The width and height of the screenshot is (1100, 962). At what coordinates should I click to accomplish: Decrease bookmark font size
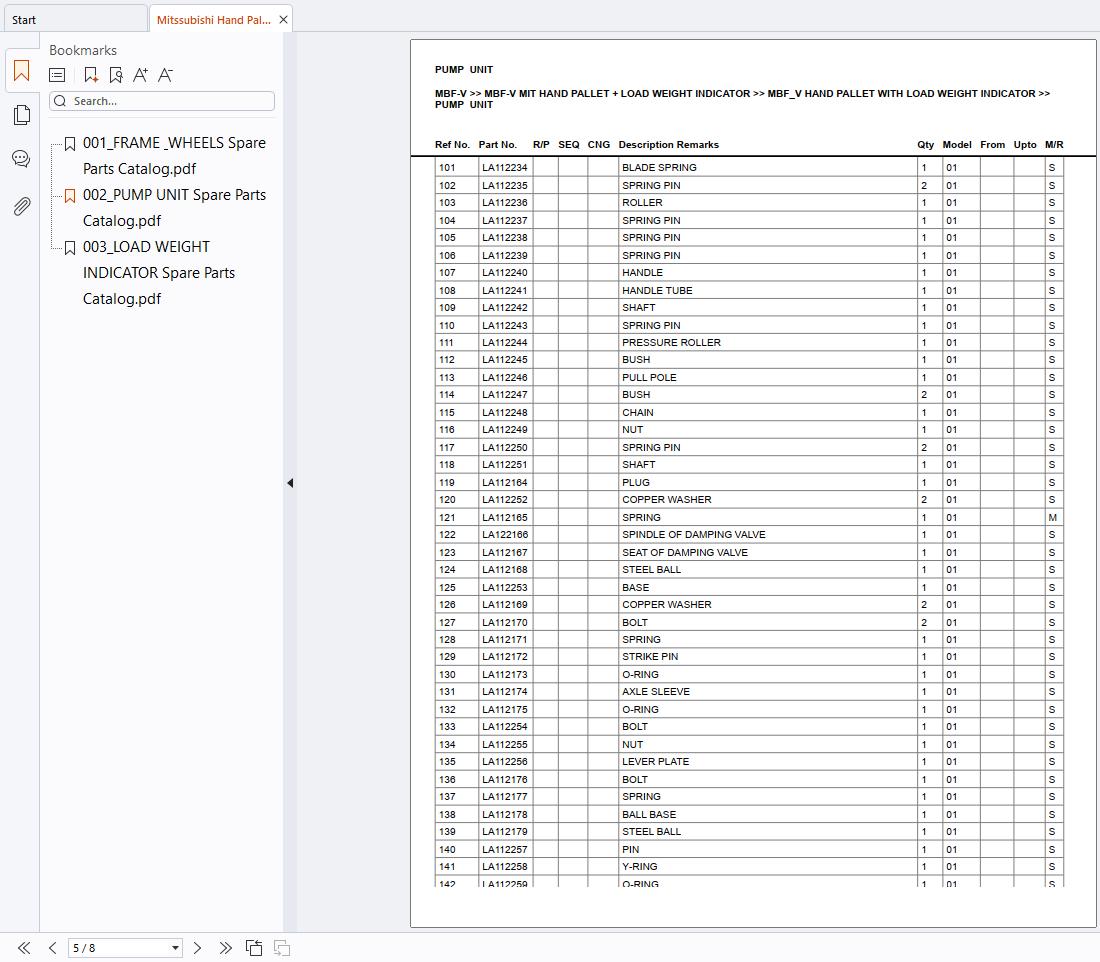click(x=166, y=75)
